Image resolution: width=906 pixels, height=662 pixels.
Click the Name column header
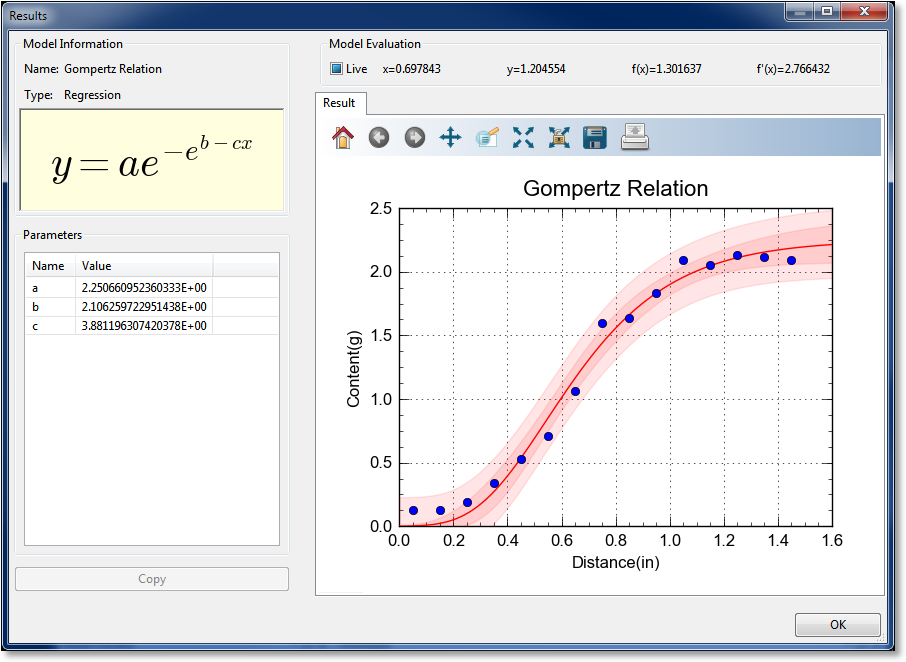50,266
